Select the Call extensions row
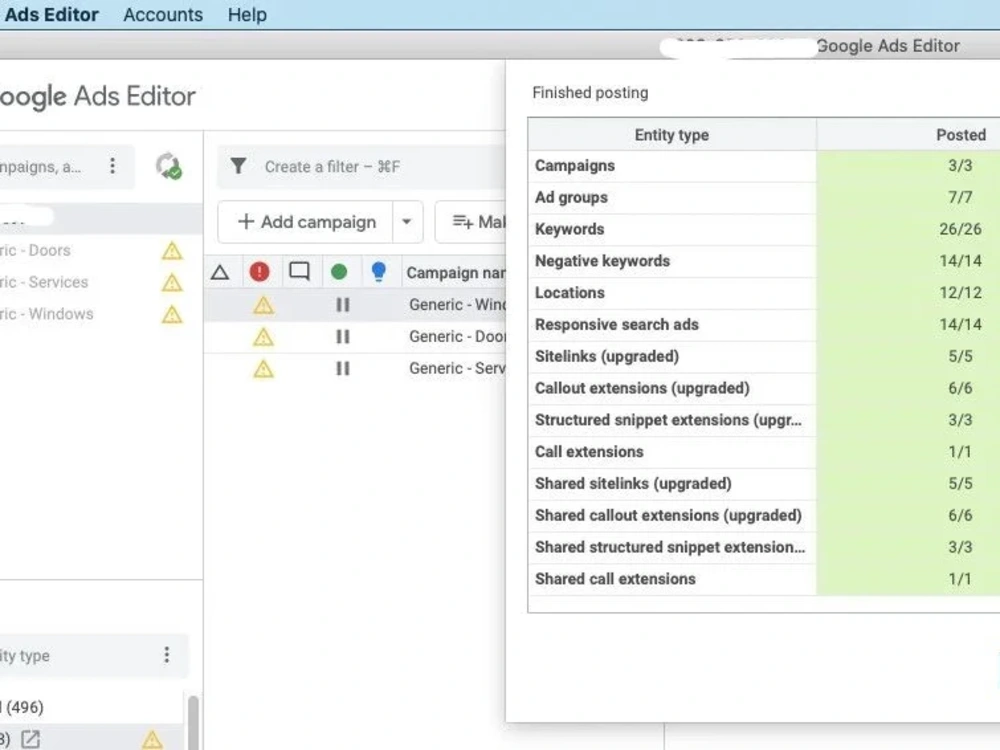The height and width of the screenshot is (750, 1000). [764, 452]
